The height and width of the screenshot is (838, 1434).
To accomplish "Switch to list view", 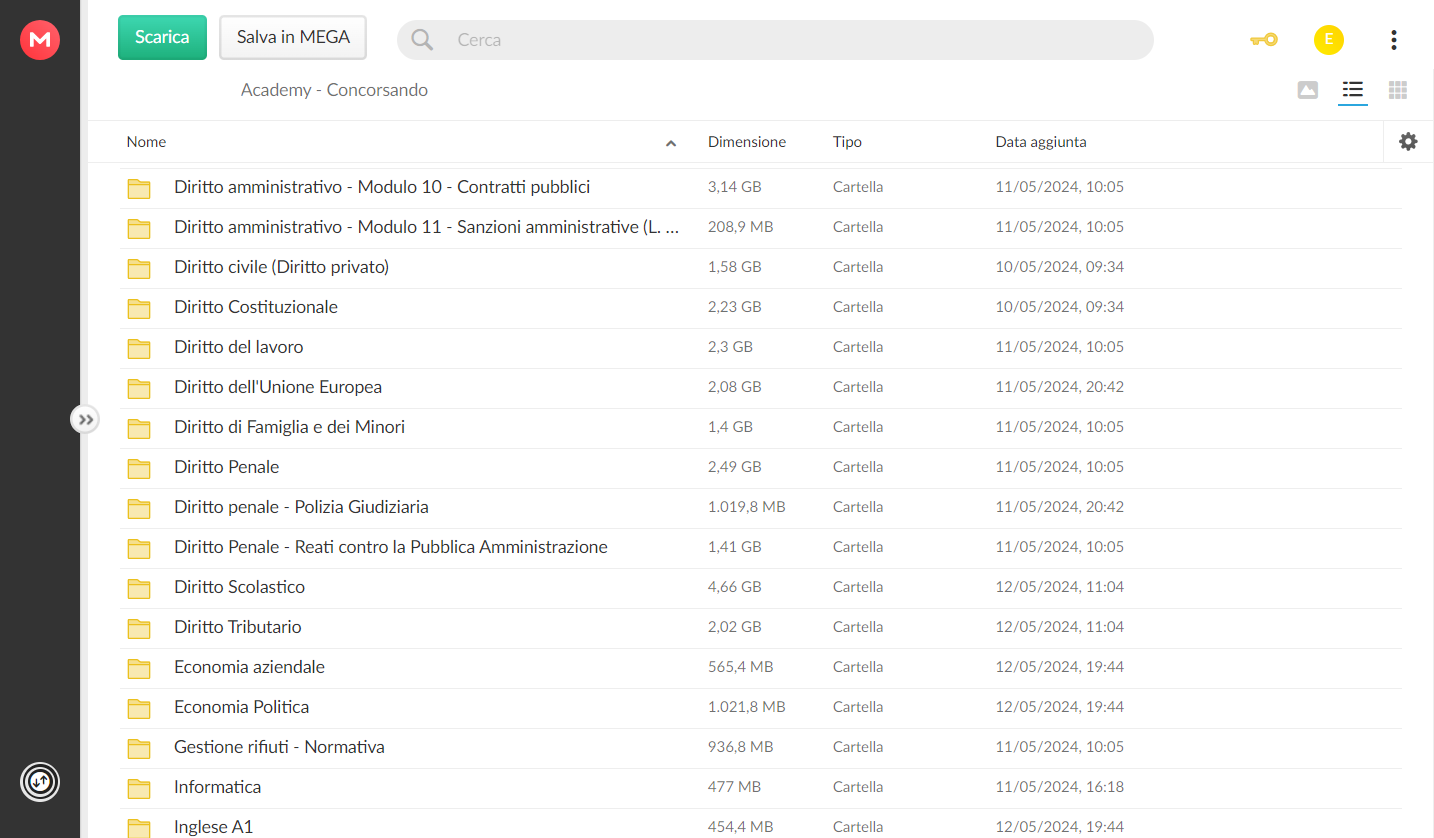I will [x=1353, y=90].
